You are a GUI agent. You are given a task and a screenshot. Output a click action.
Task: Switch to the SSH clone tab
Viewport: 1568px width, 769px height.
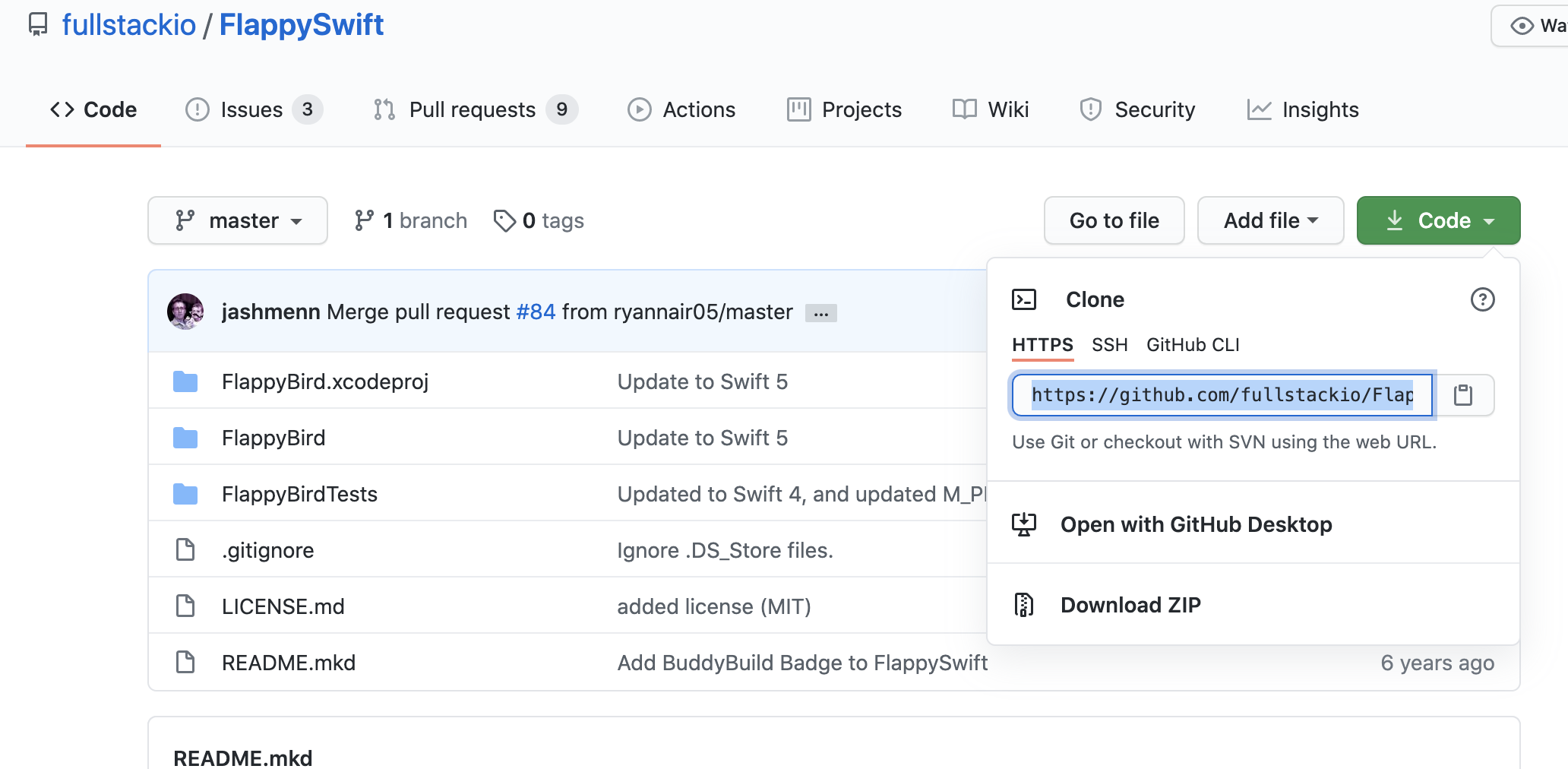tap(1109, 345)
